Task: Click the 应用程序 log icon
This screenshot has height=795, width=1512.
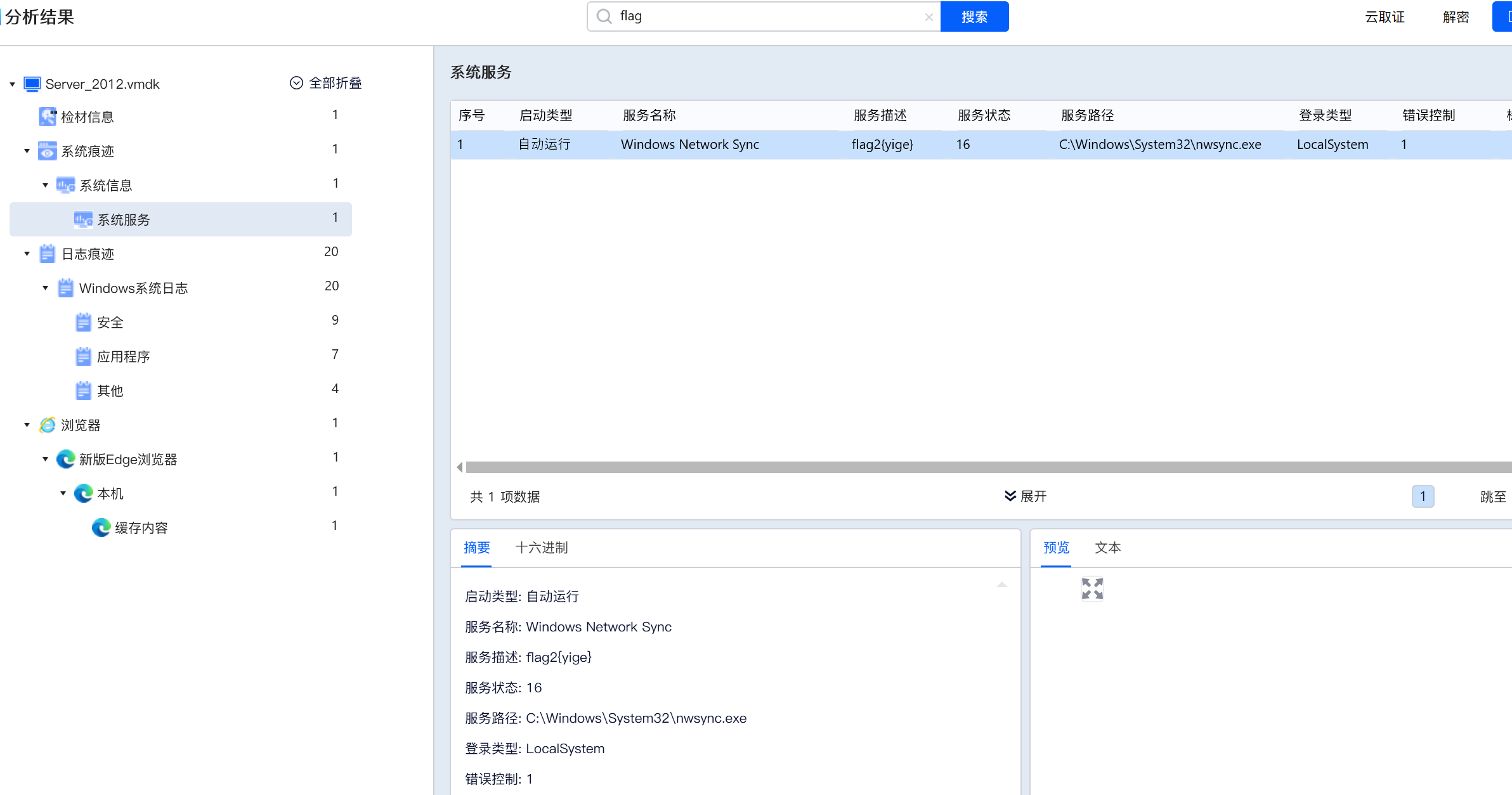Action: tap(83, 356)
